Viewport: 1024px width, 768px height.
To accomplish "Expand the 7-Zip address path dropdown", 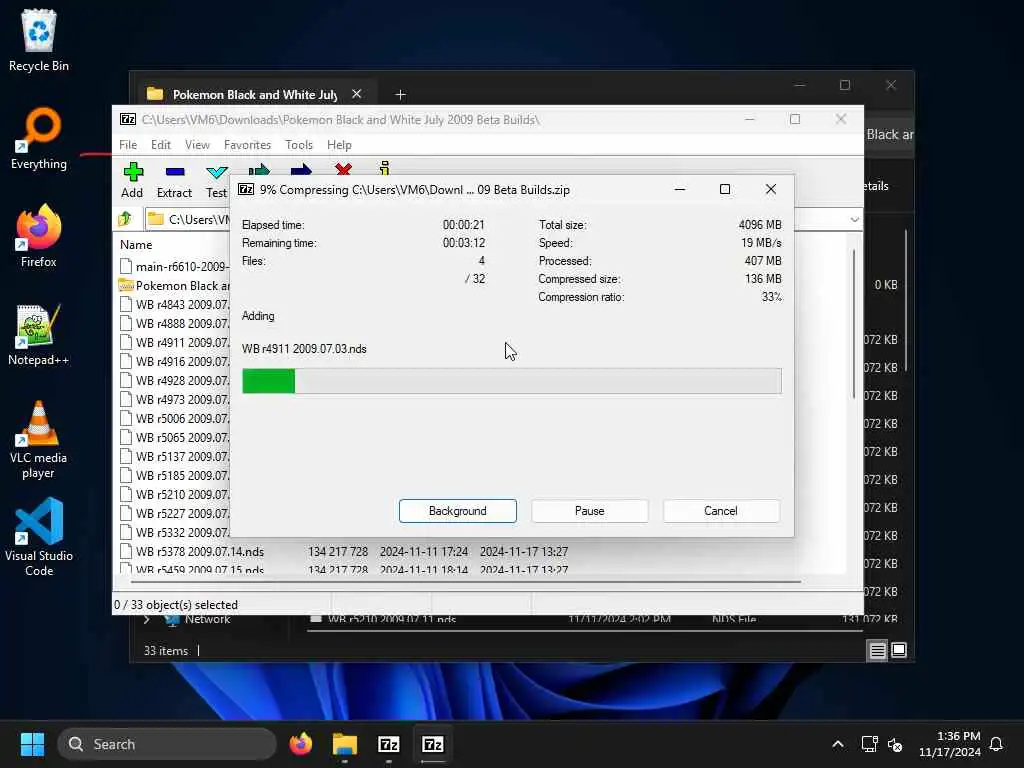I will tap(854, 219).
